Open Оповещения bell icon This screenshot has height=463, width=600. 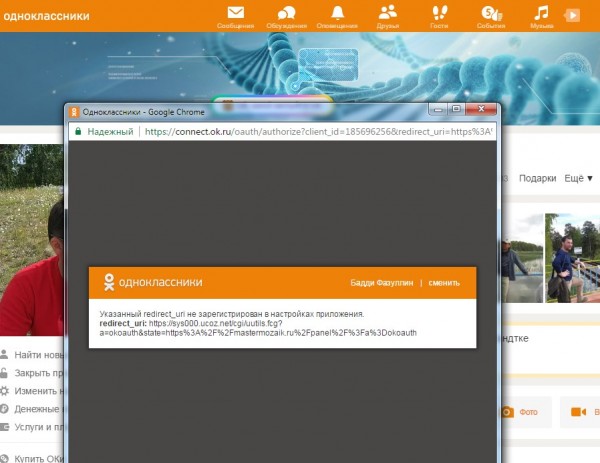coord(337,13)
